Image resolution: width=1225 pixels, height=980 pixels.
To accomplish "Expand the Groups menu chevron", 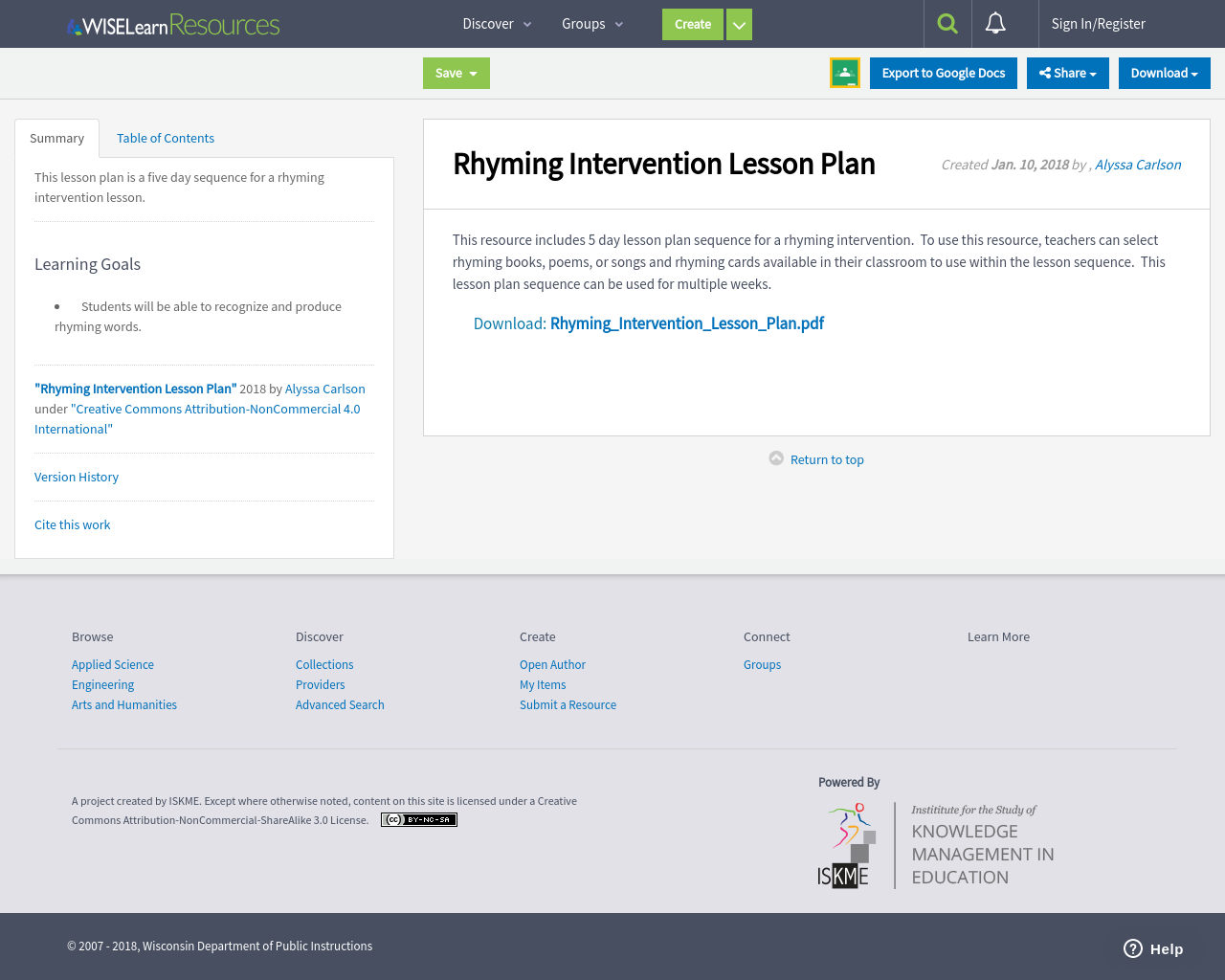I will pyautogui.click(x=617, y=23).
